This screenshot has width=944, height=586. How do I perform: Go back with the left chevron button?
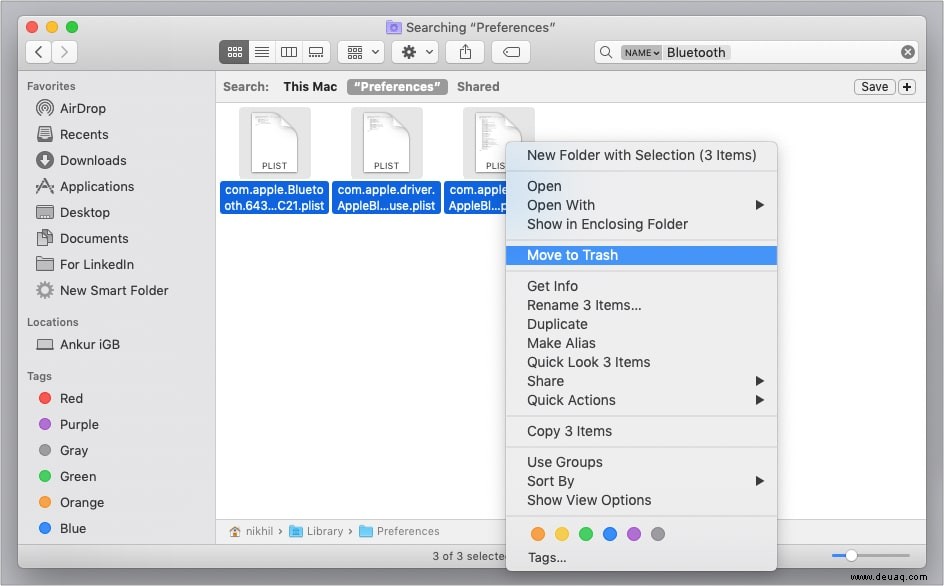(x=39, y=52)
